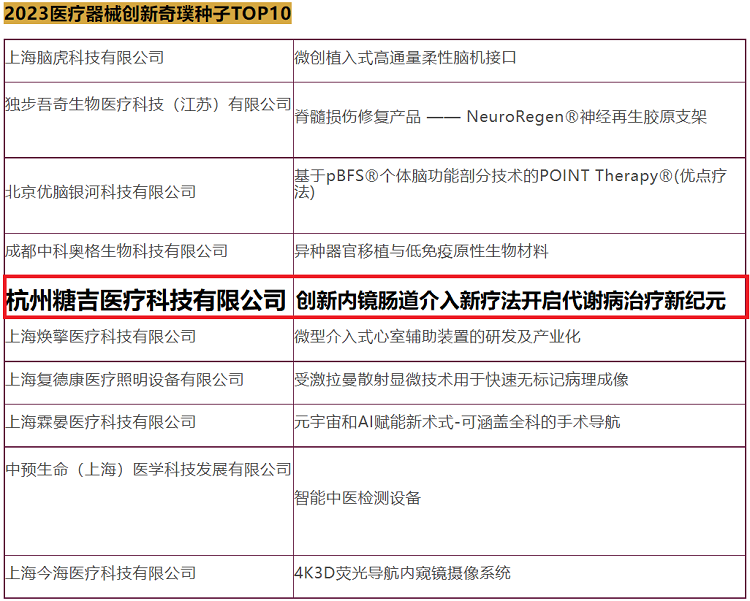Click 异种器官移植与低免疫原性生物材料 cell
The width and height of the screenshot is (750, 601).
click(519, 254)
